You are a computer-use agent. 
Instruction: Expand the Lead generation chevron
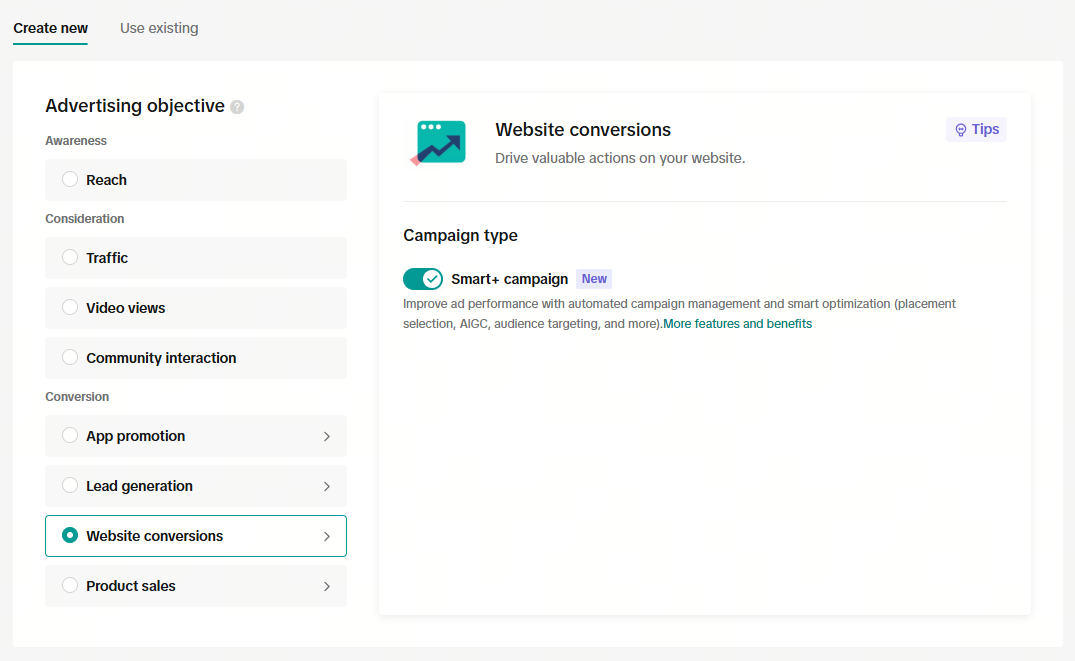[327, 486]
